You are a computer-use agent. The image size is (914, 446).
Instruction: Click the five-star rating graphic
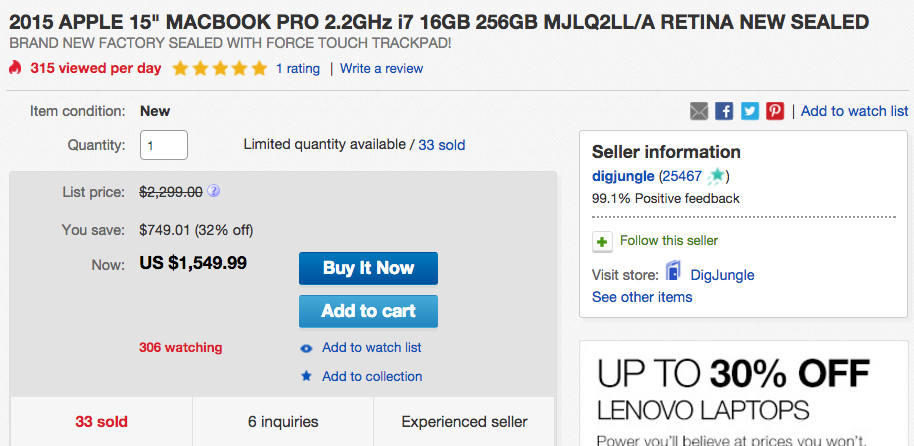[x=220, y=69]
